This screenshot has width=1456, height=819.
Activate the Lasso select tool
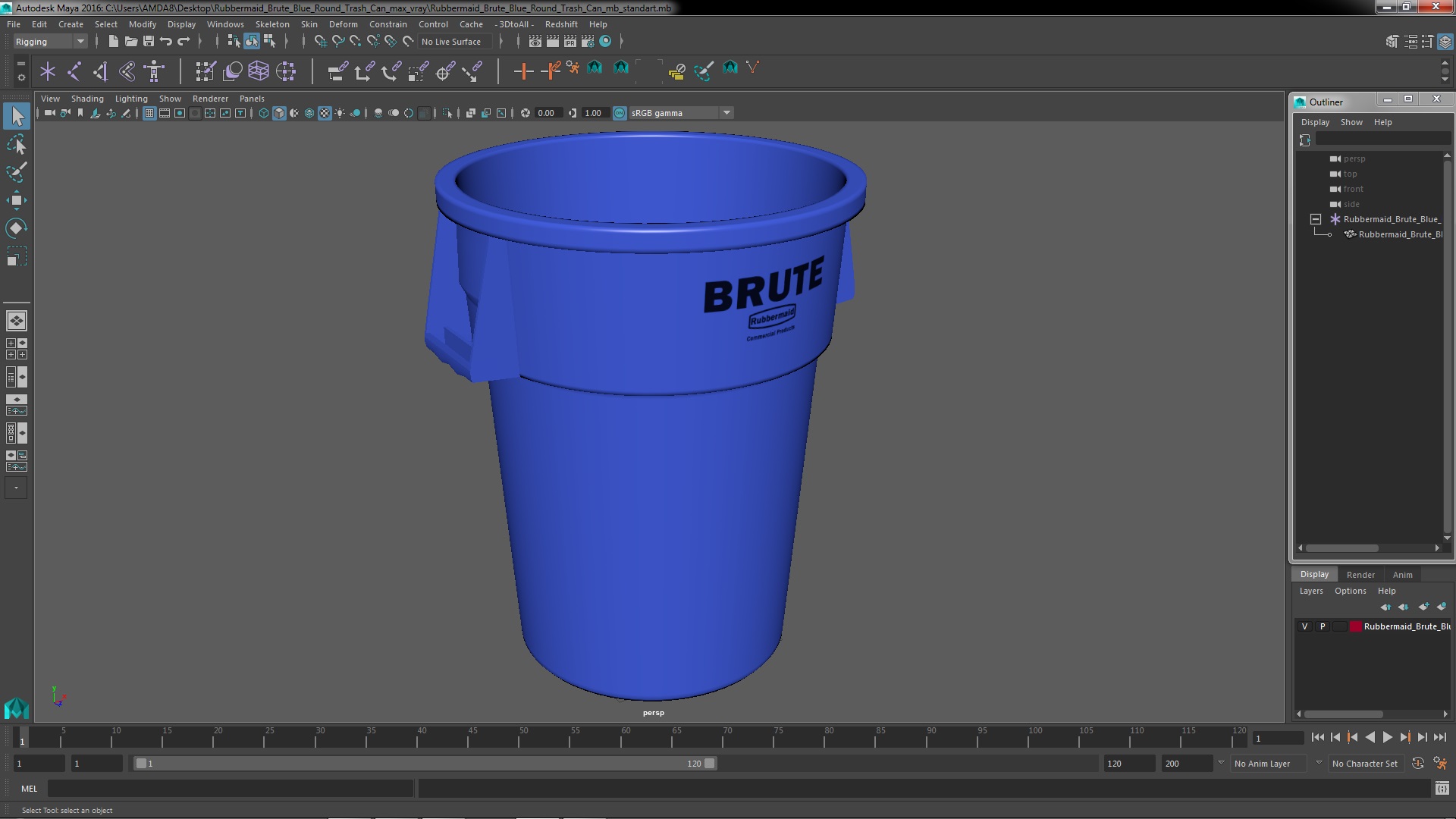coord(17,144)
